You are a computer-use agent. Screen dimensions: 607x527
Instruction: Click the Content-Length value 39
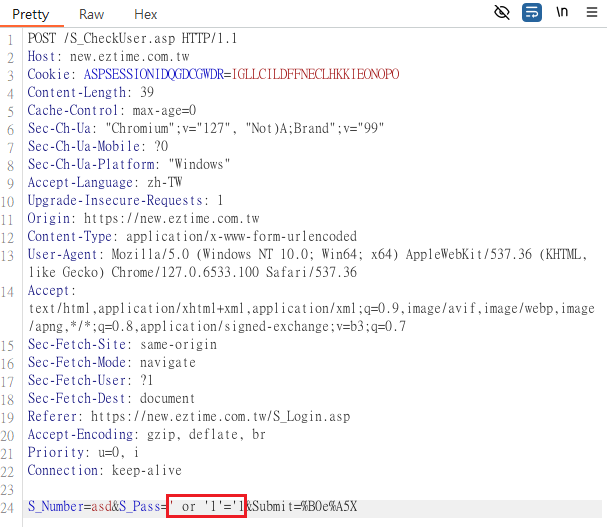[x=147, y=92]
